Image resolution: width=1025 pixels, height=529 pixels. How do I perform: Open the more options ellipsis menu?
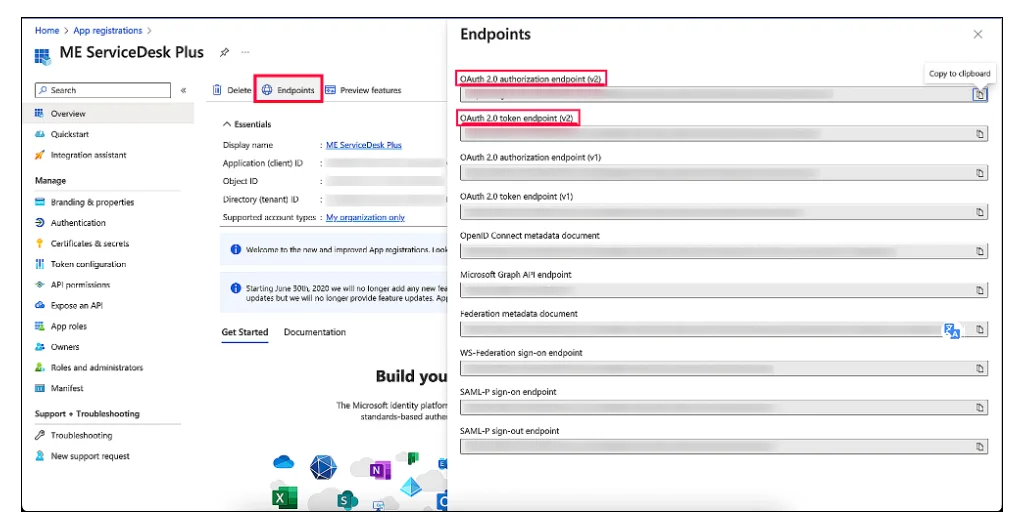245,53
